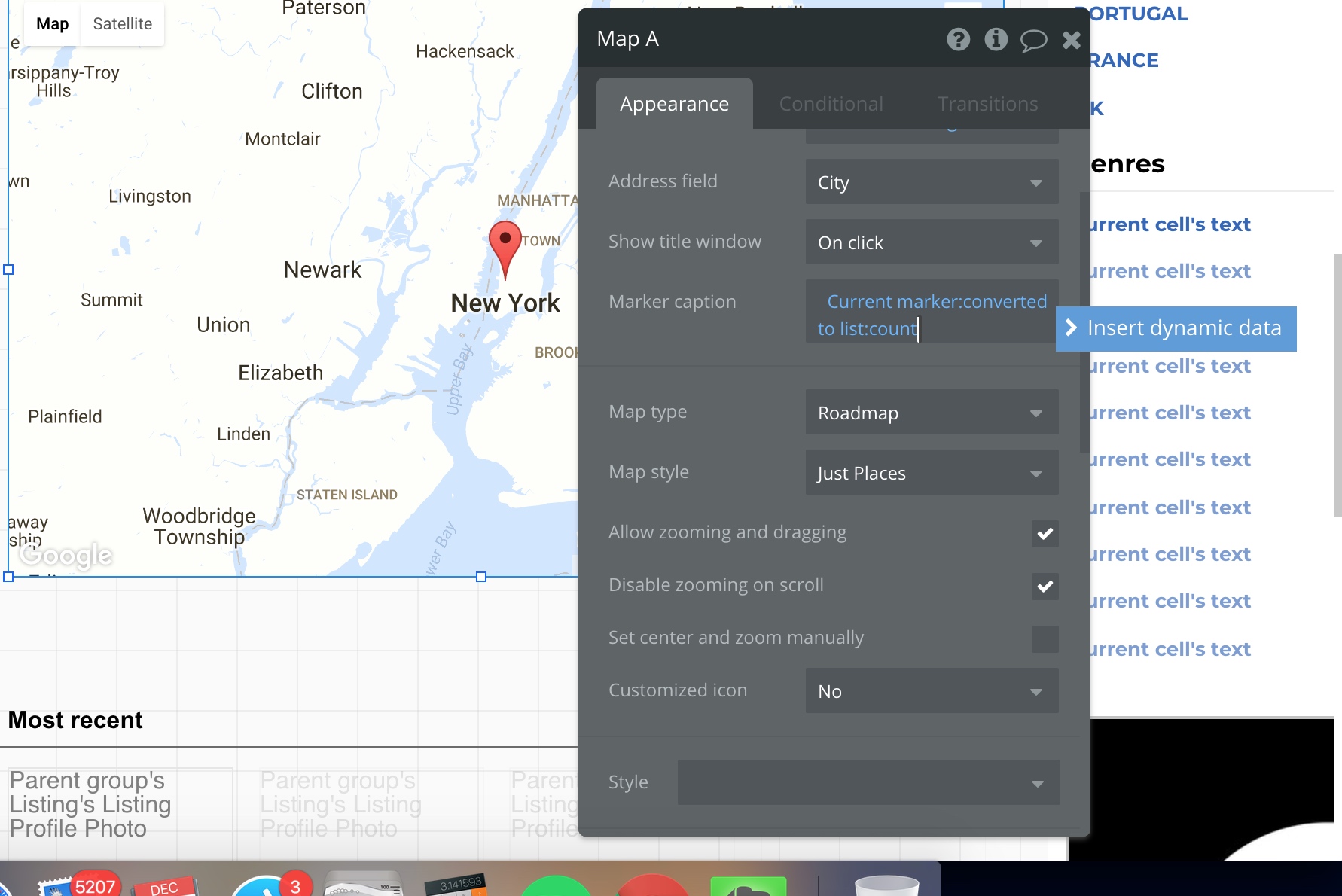
Task: Click the Google logo on the map
Action: [x=67, y=556]
